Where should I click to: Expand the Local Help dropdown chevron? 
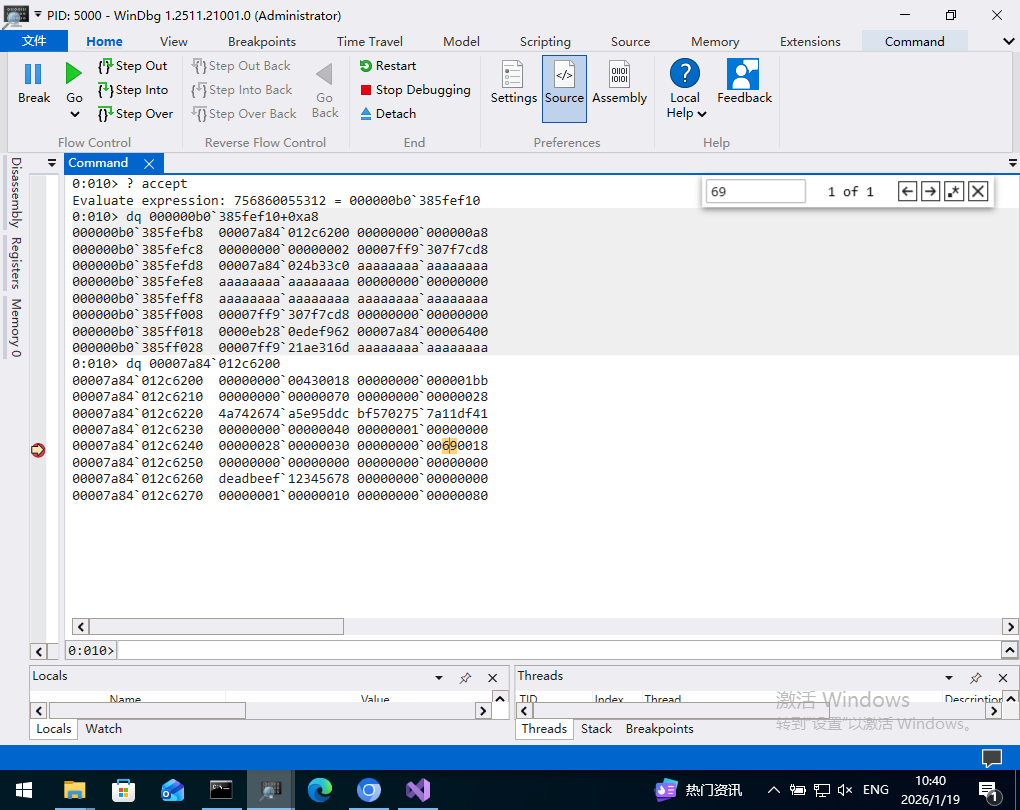pyautogui.click(x=702, y=114)
